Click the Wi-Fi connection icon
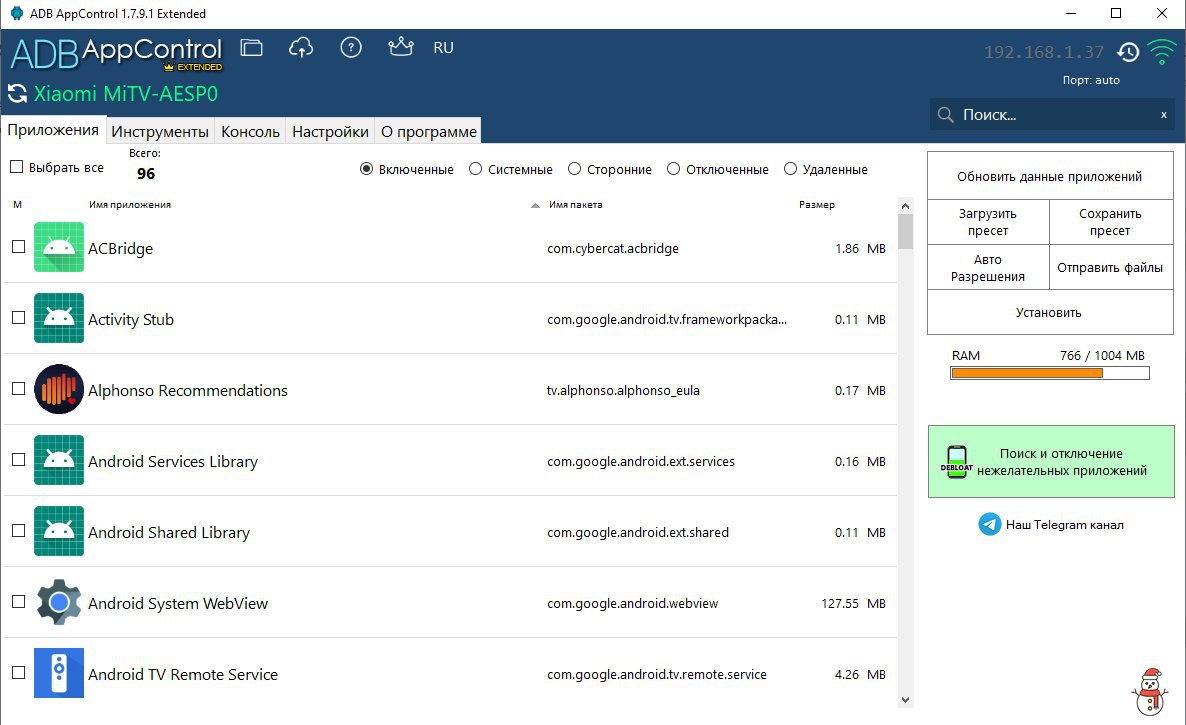This screenshot has width=1186, height=725. point(1162,51)
